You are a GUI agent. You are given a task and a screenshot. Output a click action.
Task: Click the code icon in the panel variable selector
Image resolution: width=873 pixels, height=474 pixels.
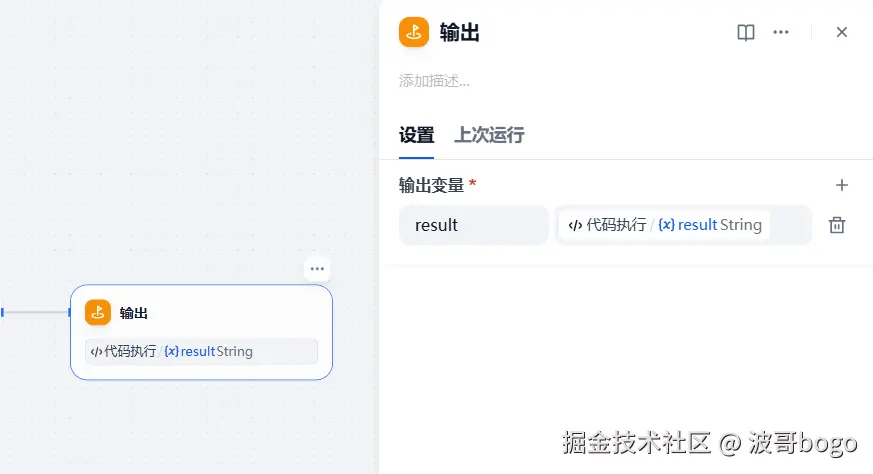(575, 225)
